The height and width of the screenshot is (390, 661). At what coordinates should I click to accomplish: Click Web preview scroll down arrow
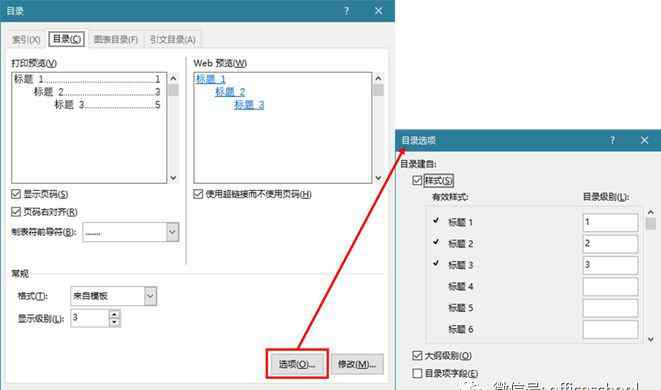(378, 178)
